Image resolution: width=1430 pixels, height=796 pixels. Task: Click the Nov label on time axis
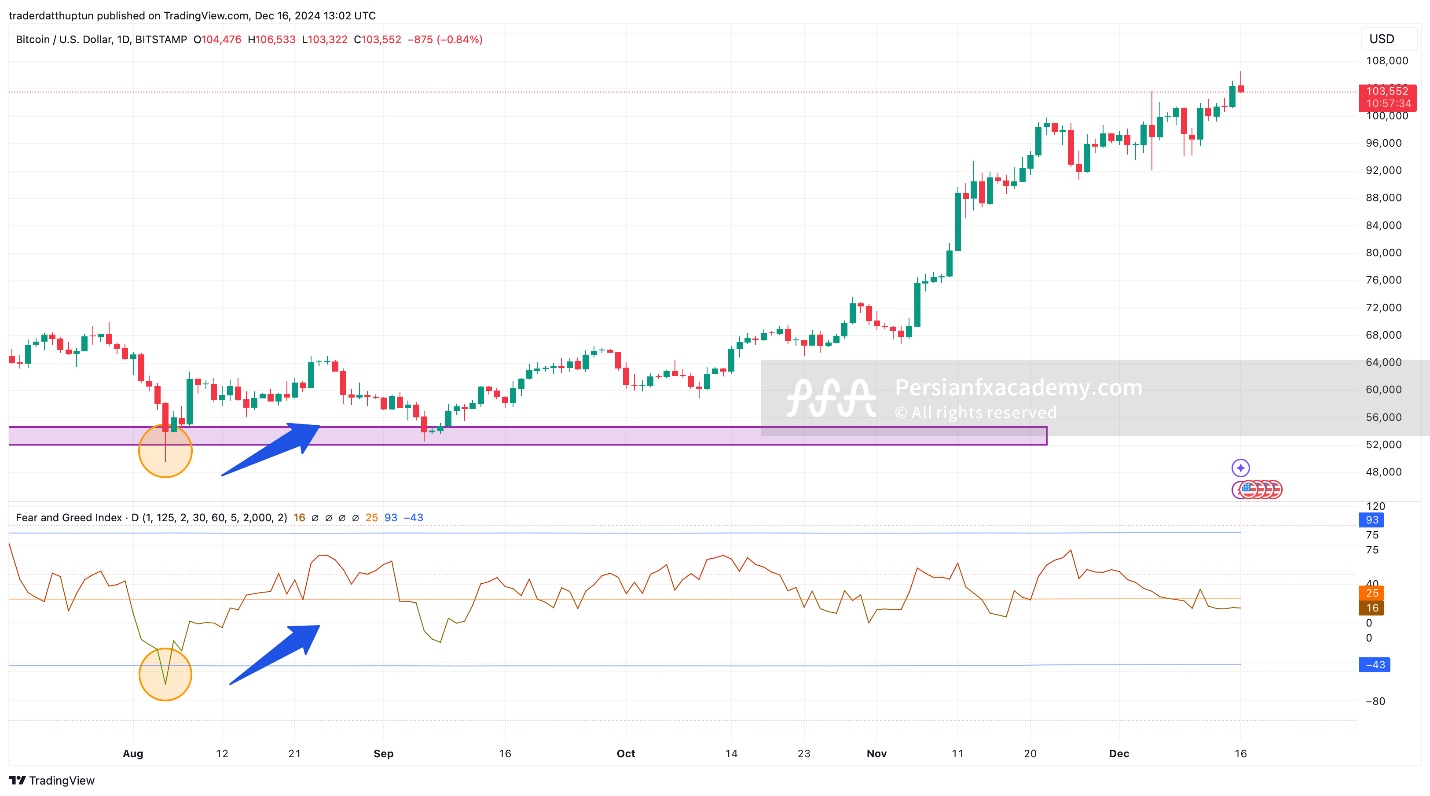point(877,753)
